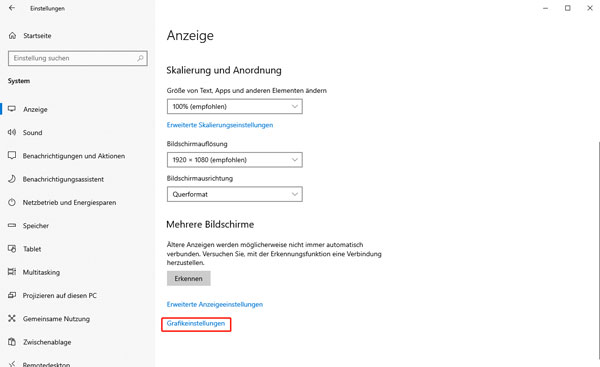This screenshot has width=600, height=367.
Task: Click the back arrow icon
Action: (12, 8)
